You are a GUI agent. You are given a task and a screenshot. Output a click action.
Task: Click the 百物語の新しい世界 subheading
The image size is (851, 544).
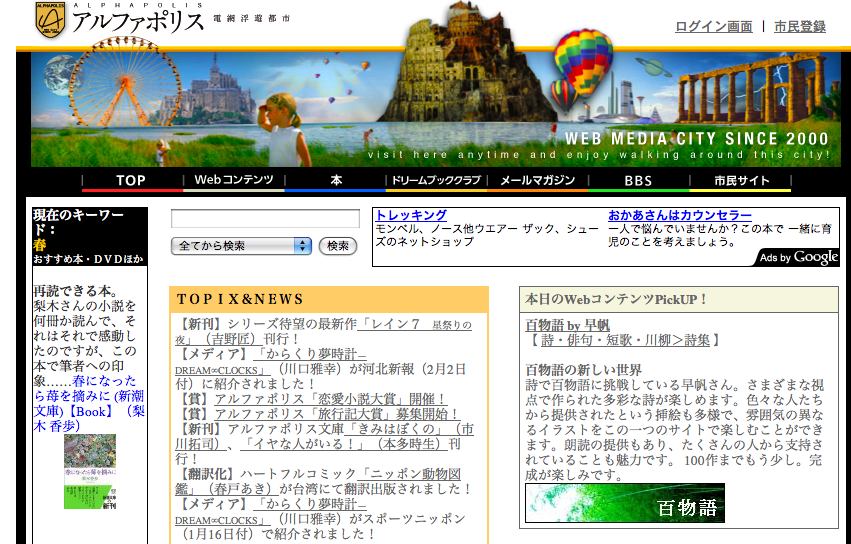point(583,370)
